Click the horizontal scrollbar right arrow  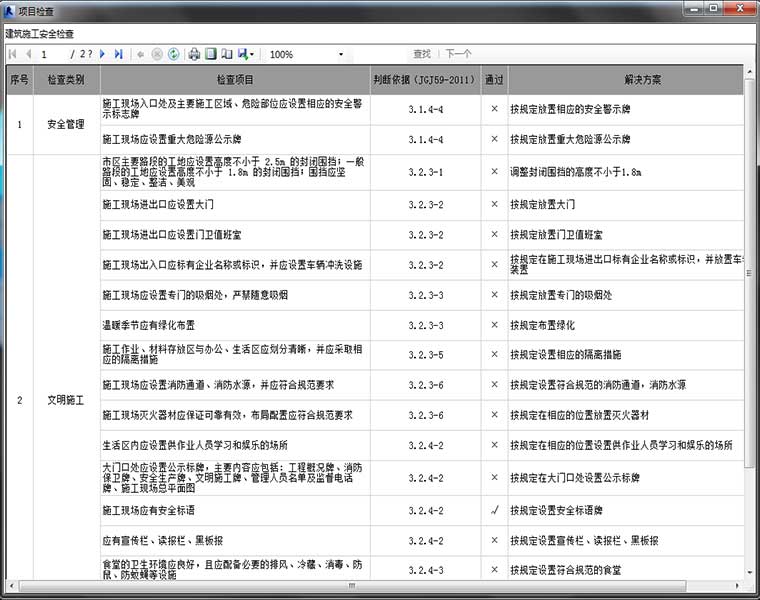(738, 586)
